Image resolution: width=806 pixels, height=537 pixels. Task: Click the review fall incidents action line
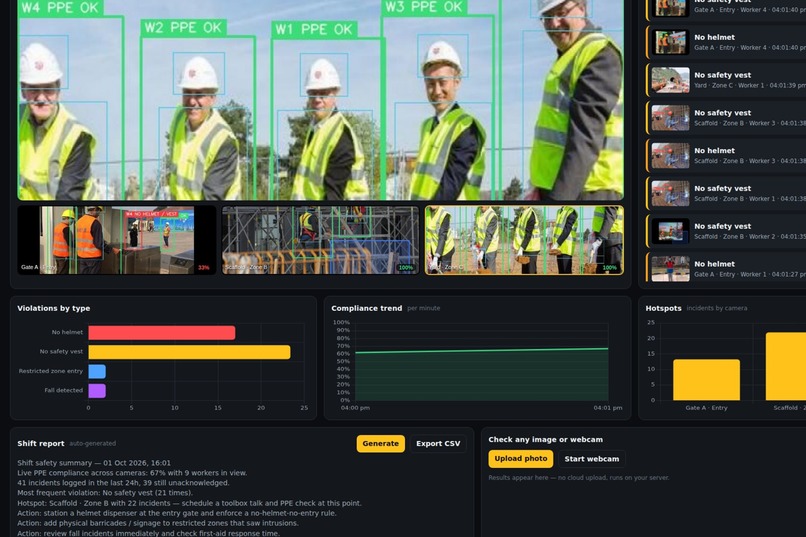(149, 533)
